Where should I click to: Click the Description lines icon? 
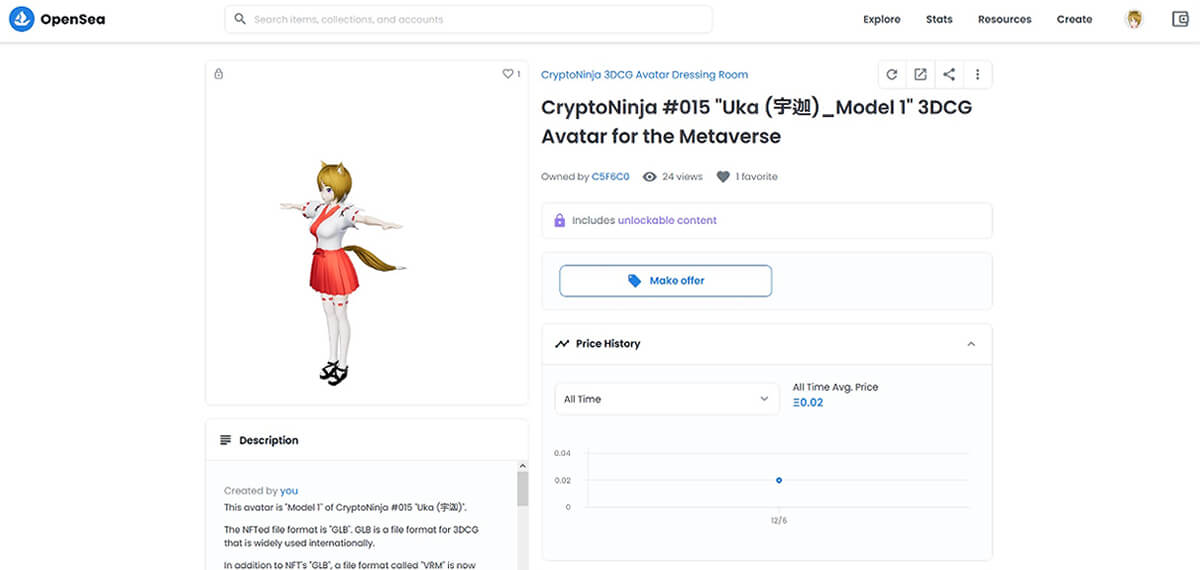225,440
